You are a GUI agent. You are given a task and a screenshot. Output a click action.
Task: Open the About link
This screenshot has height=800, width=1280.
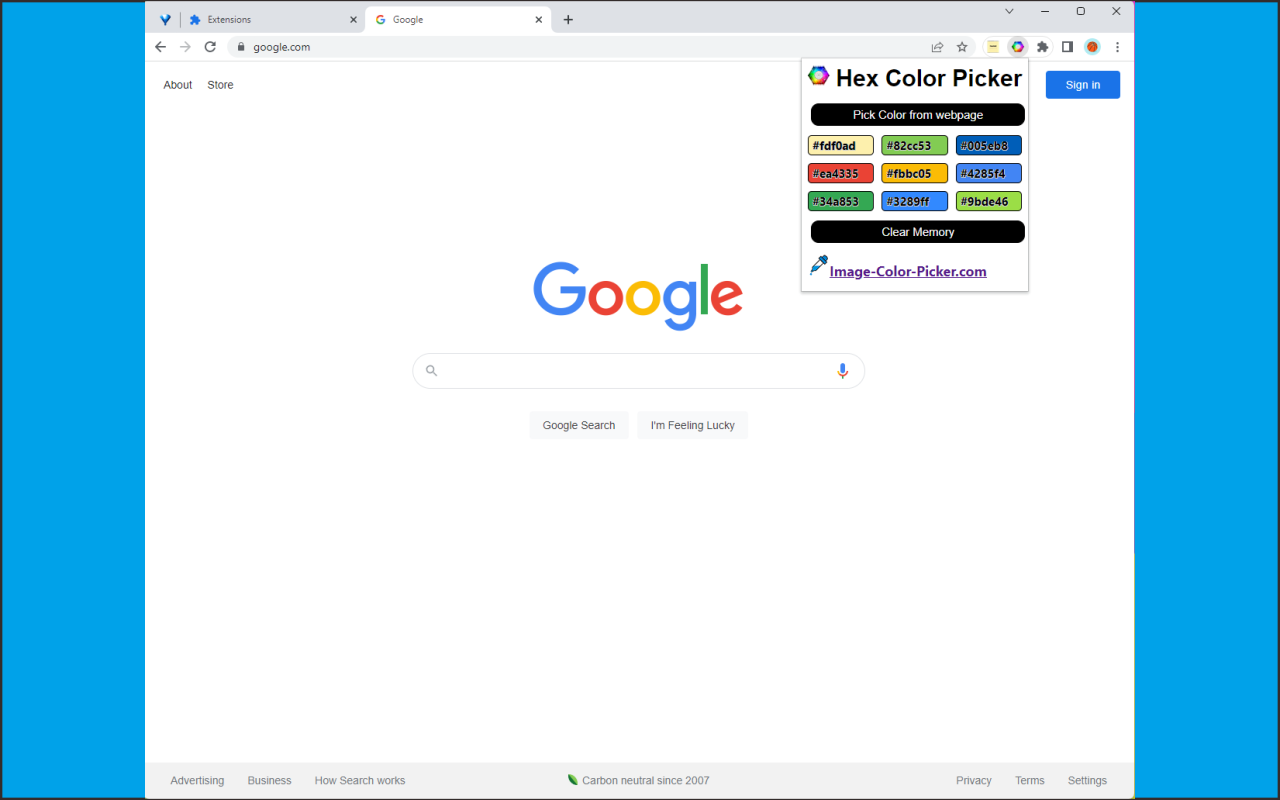click(x=178, y=85)
